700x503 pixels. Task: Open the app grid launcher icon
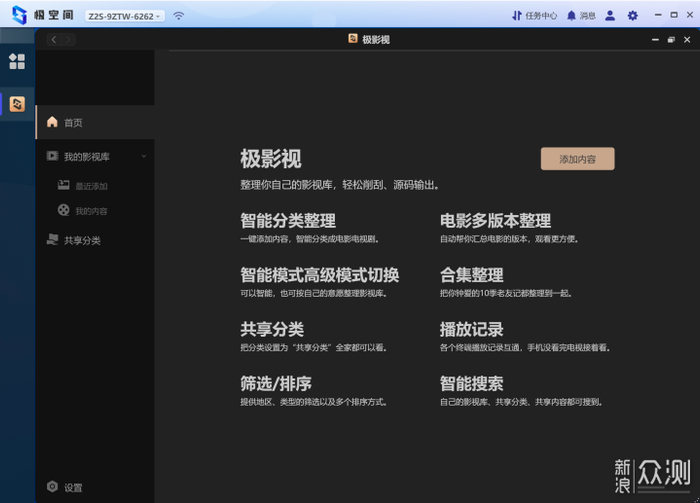17,61
